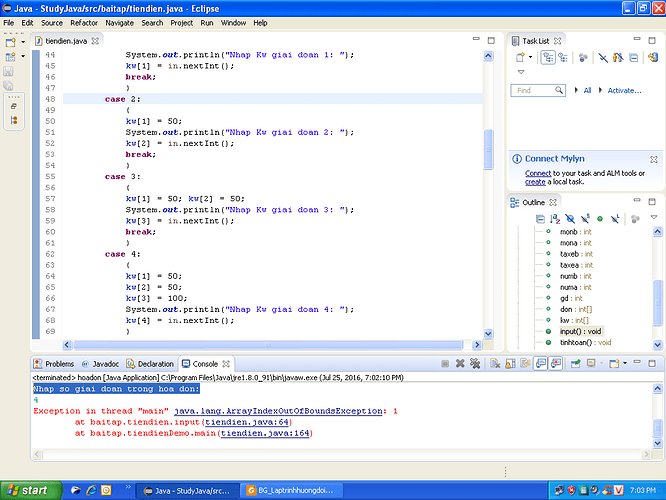Toggle Categorized view in Task List
The width and height of the screenshot is (666, 500).
549,58
